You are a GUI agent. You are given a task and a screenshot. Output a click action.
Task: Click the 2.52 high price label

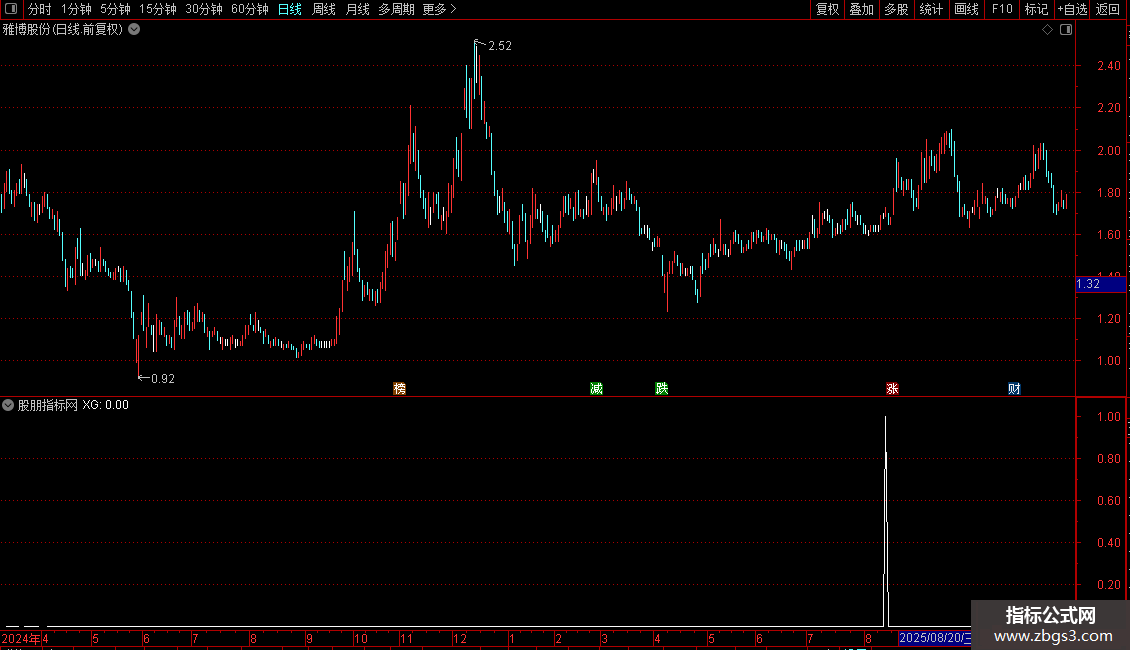coord(499,45)
